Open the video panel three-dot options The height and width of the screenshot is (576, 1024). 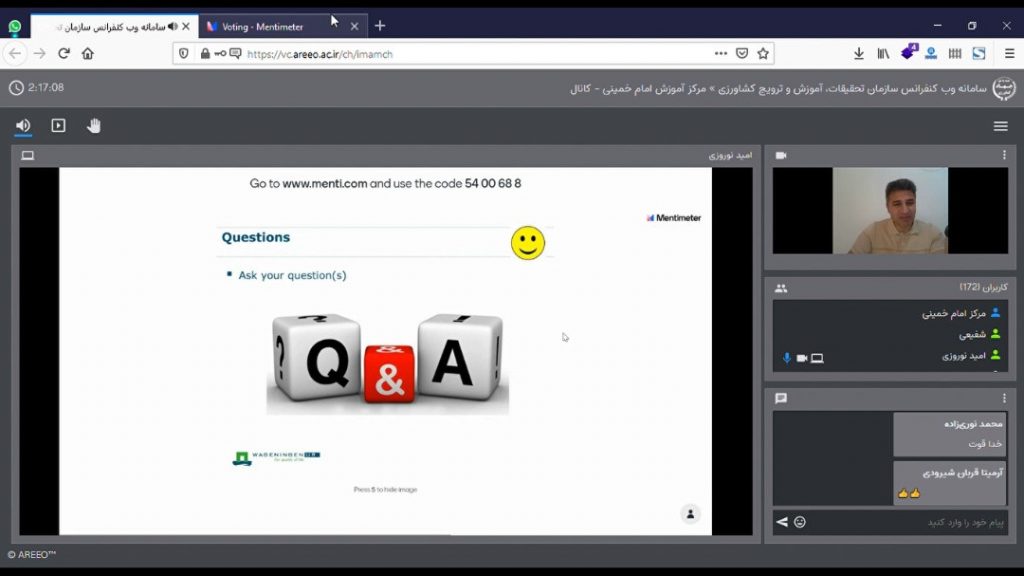(x=1004, y=155)
